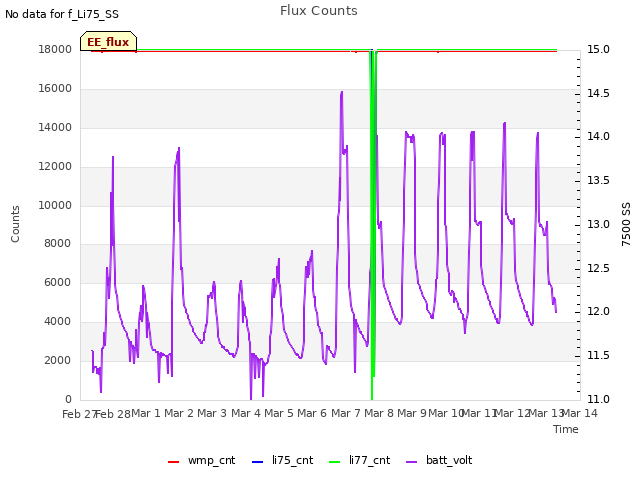Toggle the batt_volt legend entry
The width and height of the screenshot is (640, 480).
click(439, 460)
